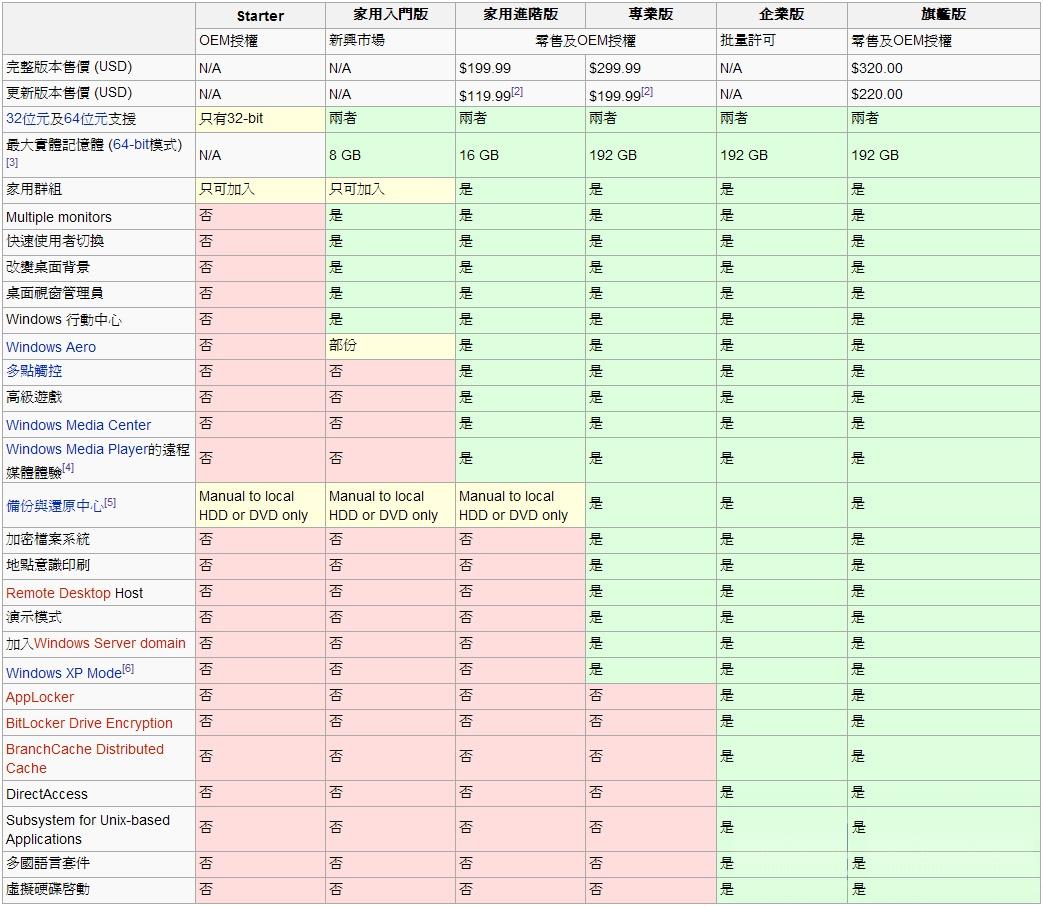This screenshot has height=906, width=1043.
Task: Open the Windows Media Center link
Action: point(78,425)
